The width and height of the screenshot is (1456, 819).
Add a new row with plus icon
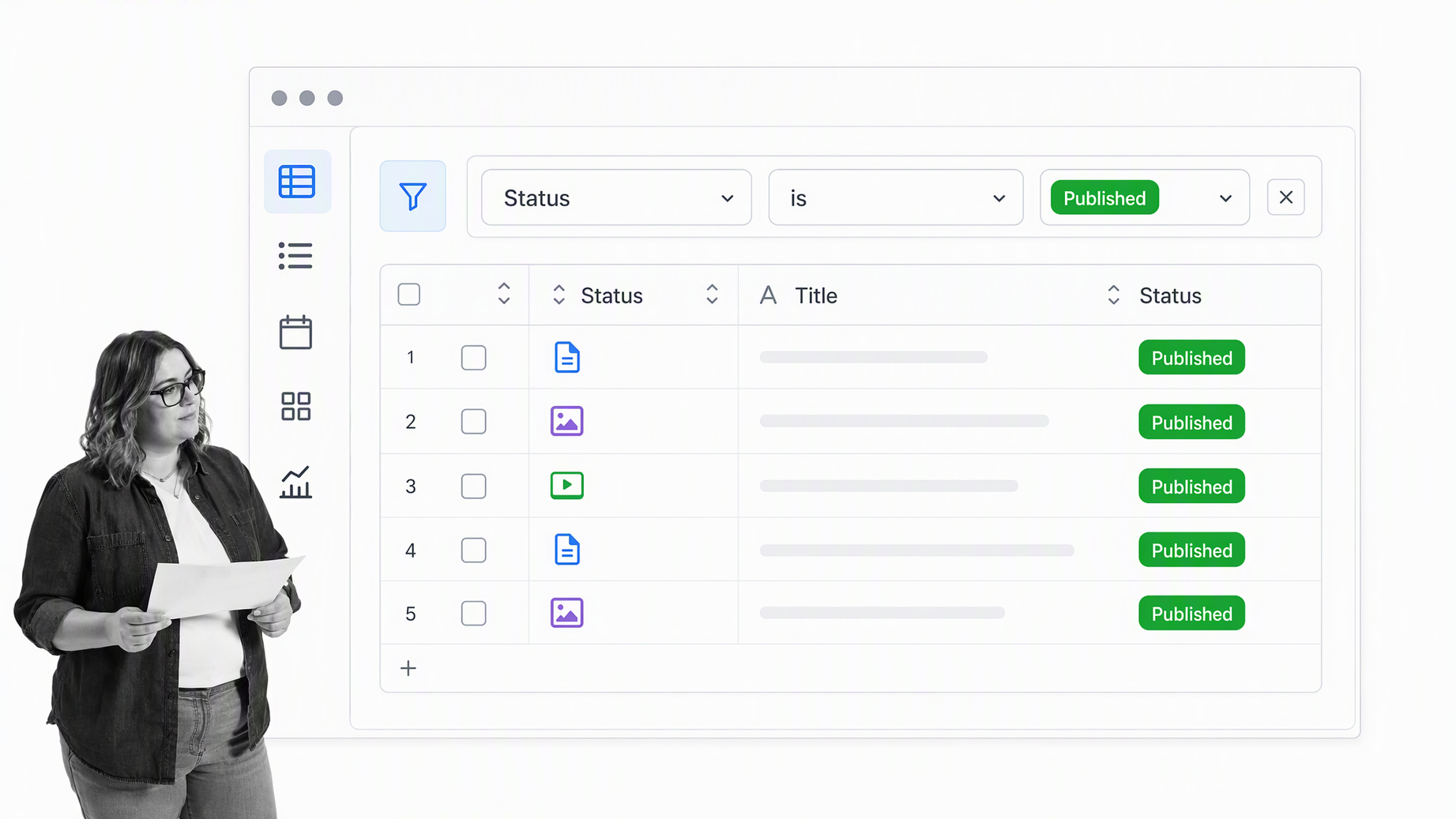[408, 668]
